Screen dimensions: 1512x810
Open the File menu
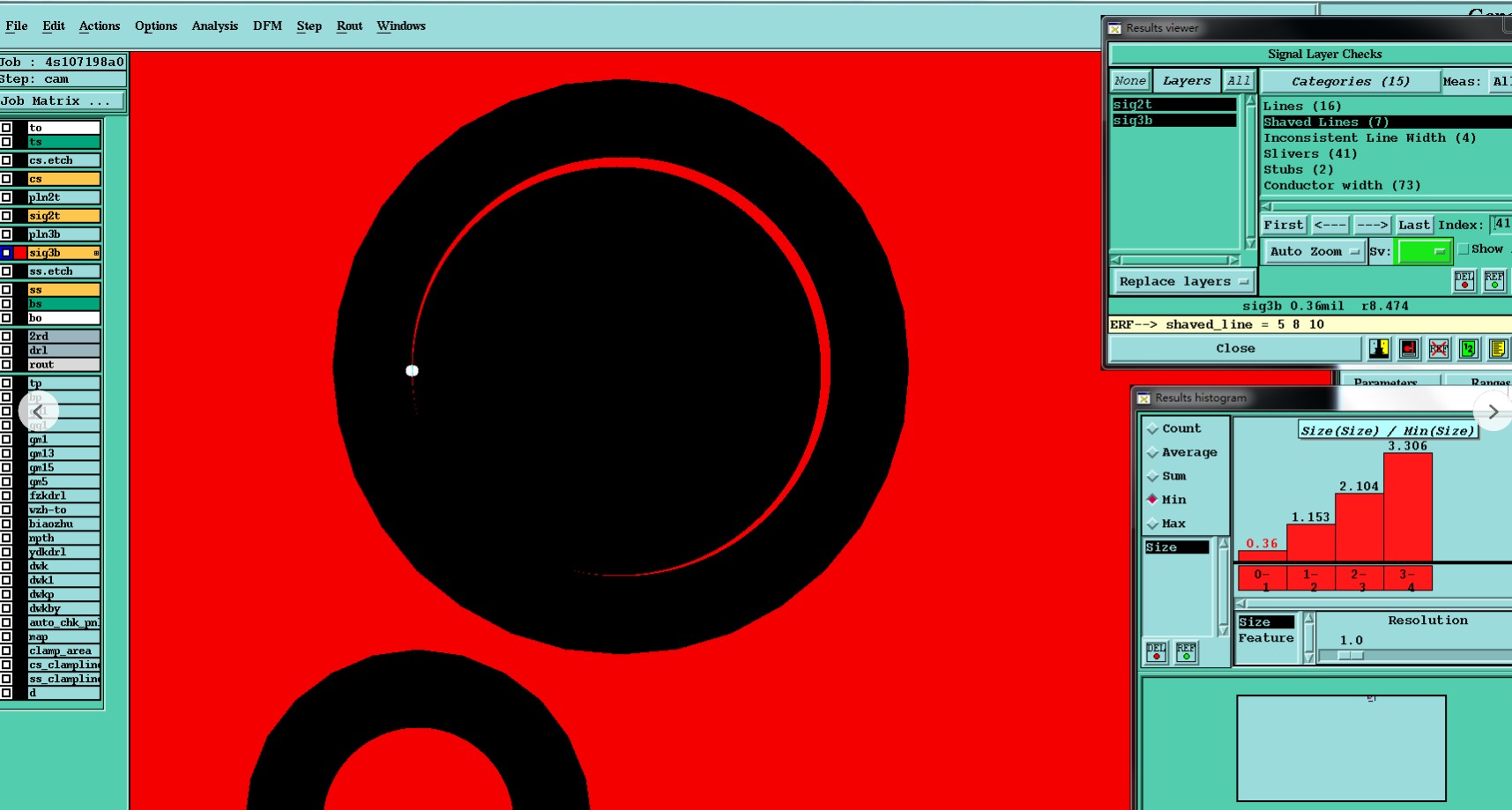pyautogui.click(x=16, y=26)
